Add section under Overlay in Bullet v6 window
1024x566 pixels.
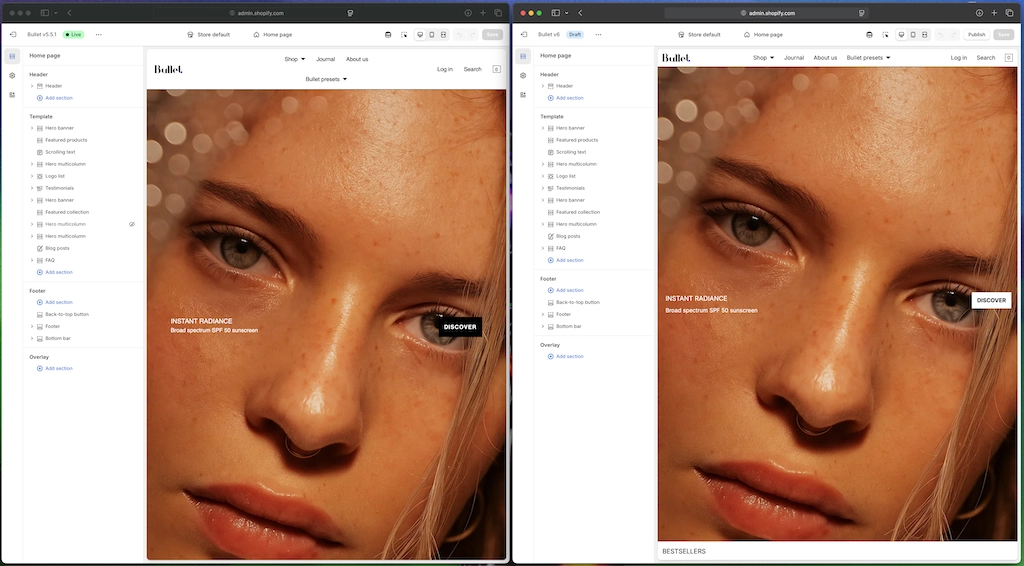click(566, 356)
